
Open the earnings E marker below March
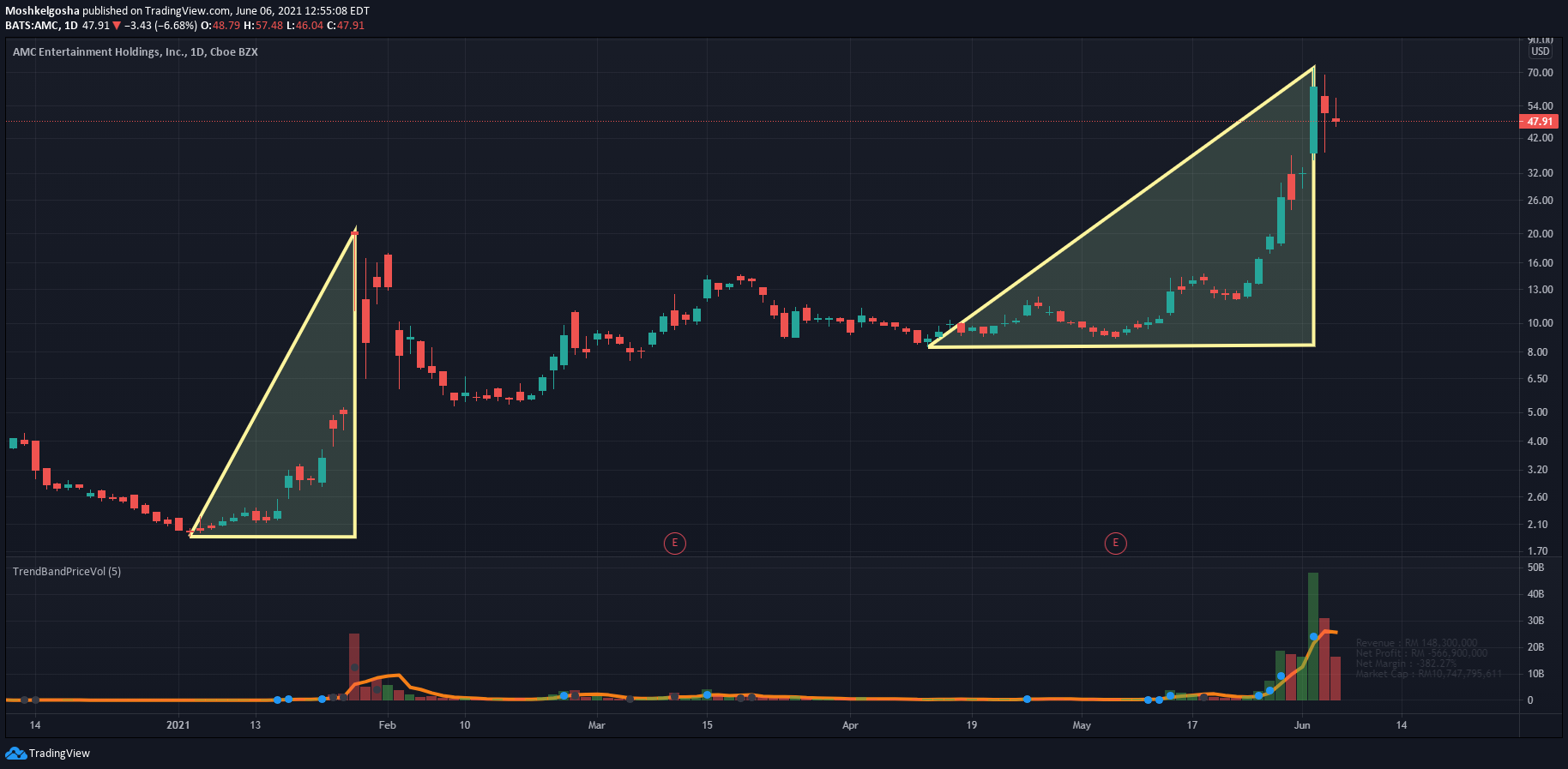click(x=675, y=543)
